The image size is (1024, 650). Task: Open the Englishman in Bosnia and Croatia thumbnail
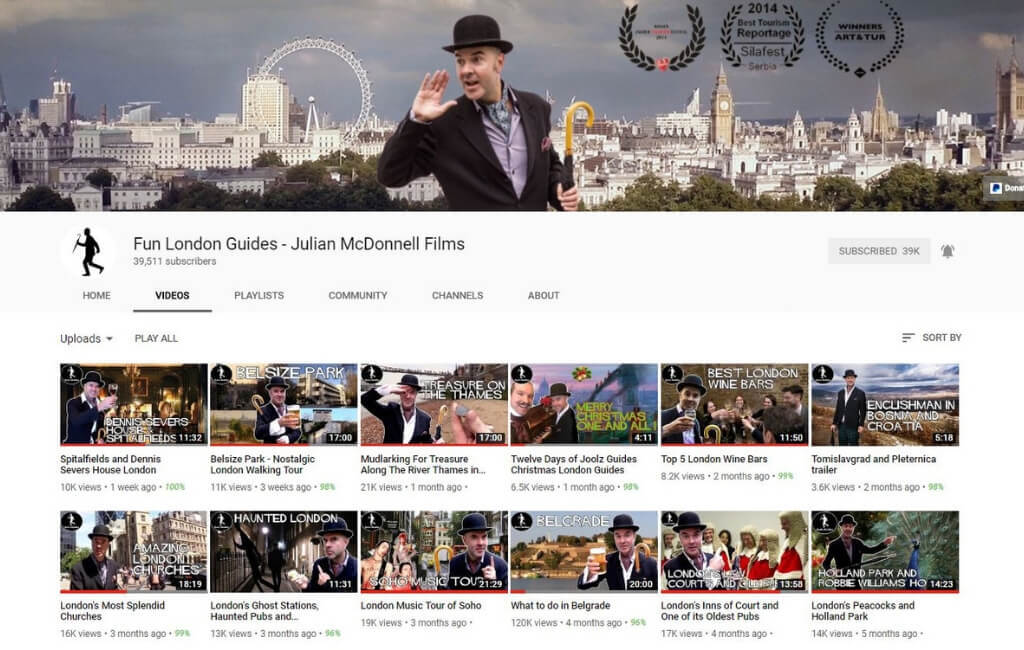(x=885, y=404)
